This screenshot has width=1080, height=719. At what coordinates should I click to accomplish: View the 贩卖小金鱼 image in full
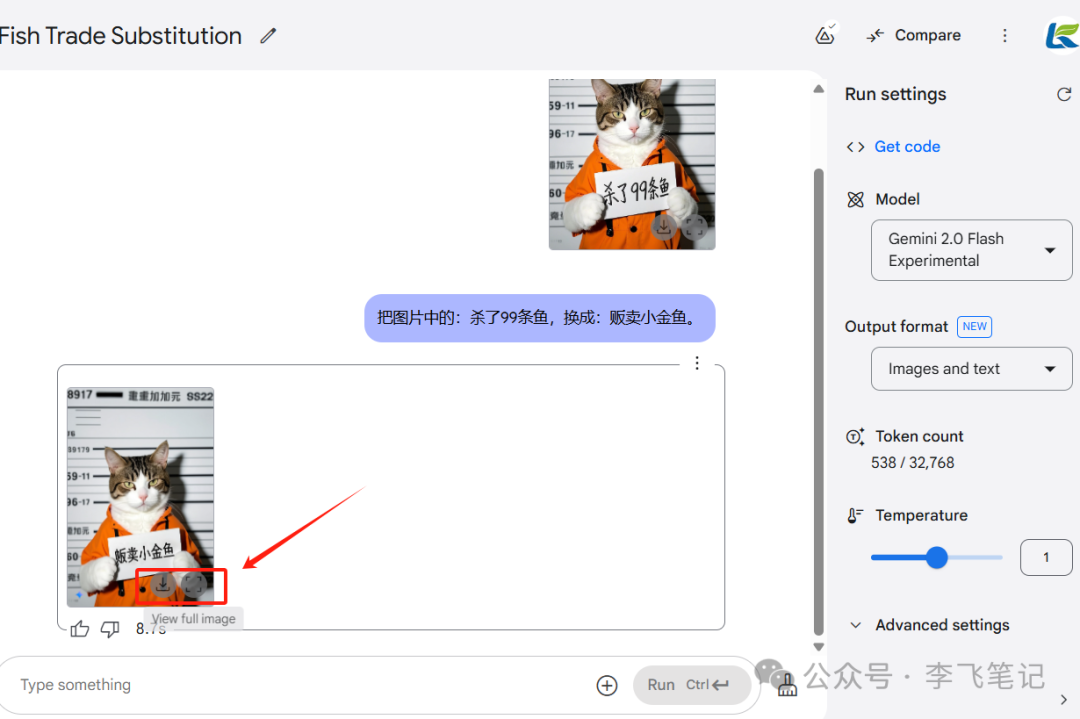point(194,585)
